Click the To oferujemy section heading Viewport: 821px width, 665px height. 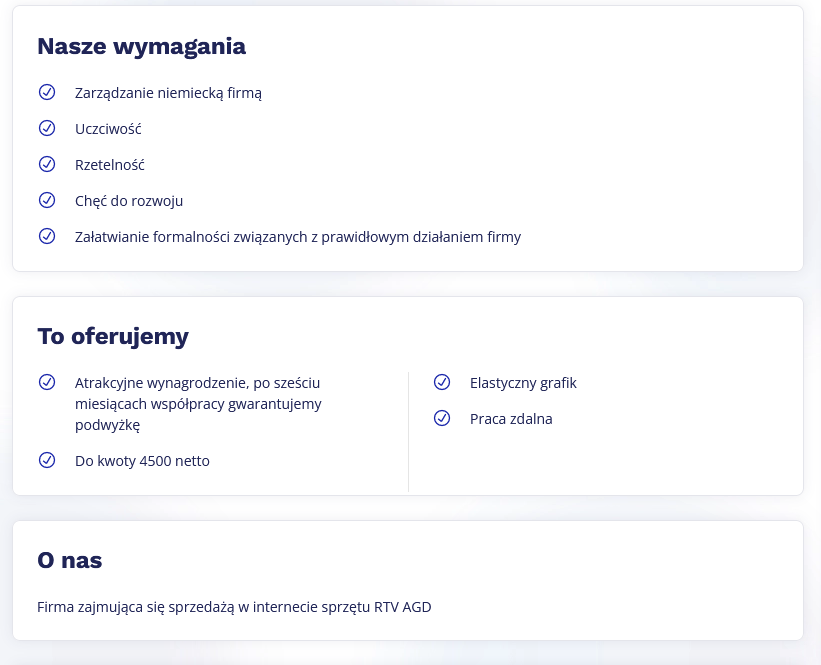[112, 336]
